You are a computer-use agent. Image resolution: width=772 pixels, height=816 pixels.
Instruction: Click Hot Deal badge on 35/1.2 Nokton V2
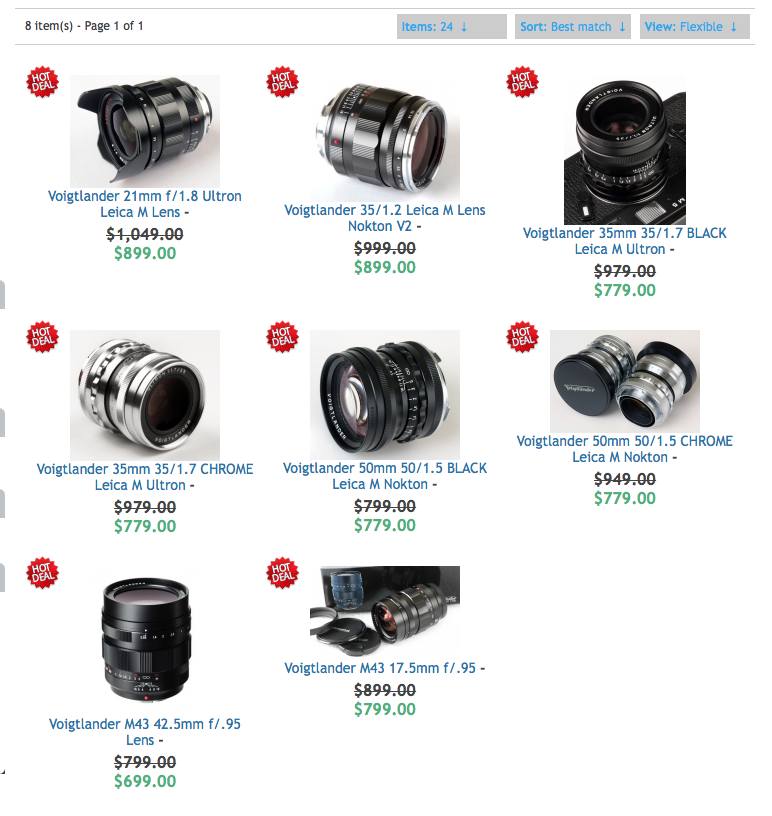point(283,82)
